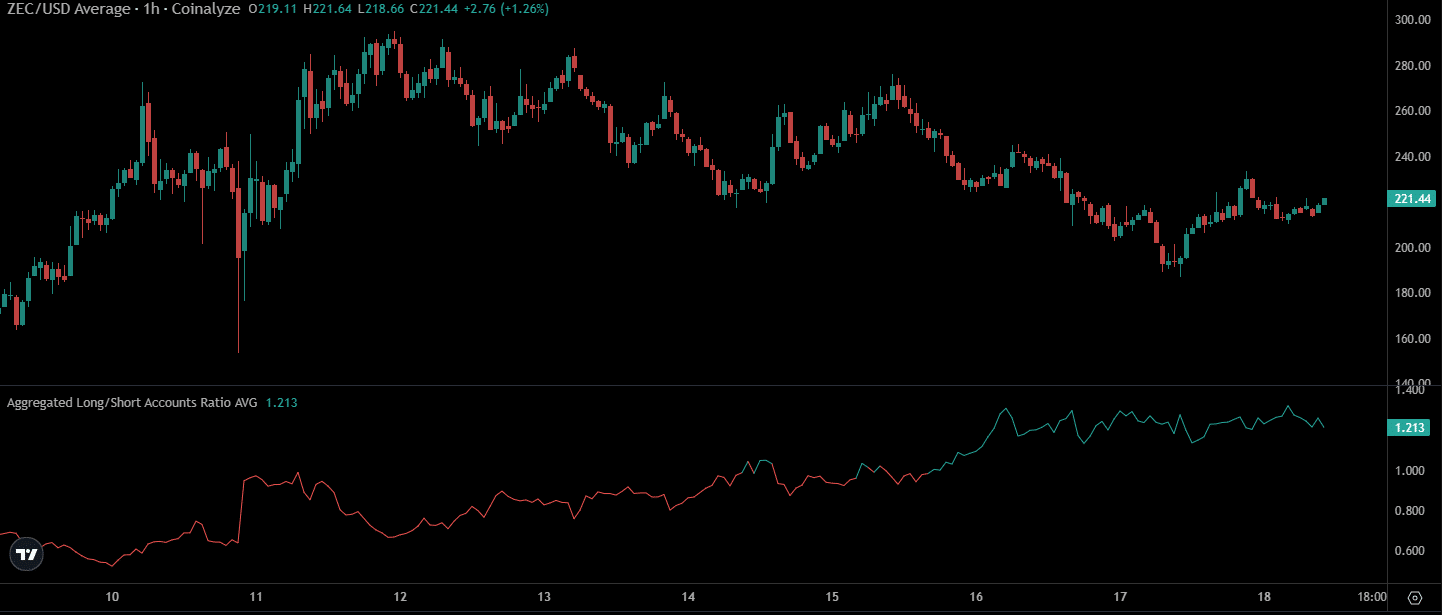The image size is (1442, 615).
Task: Select the Aggregated Long/Short Accounts Ratio legend
Action: point(132,403)
